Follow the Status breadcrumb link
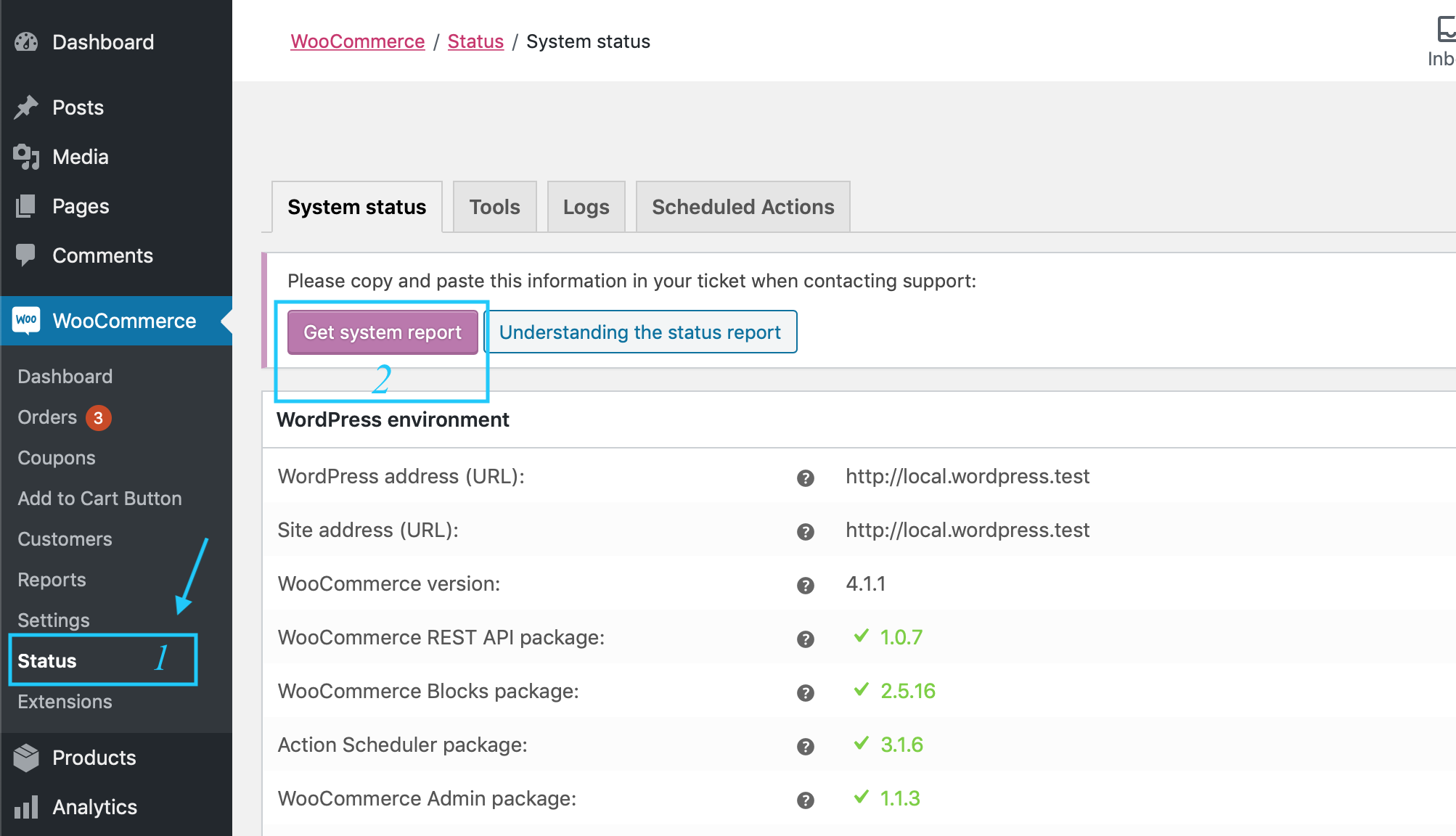 (475, 41)
